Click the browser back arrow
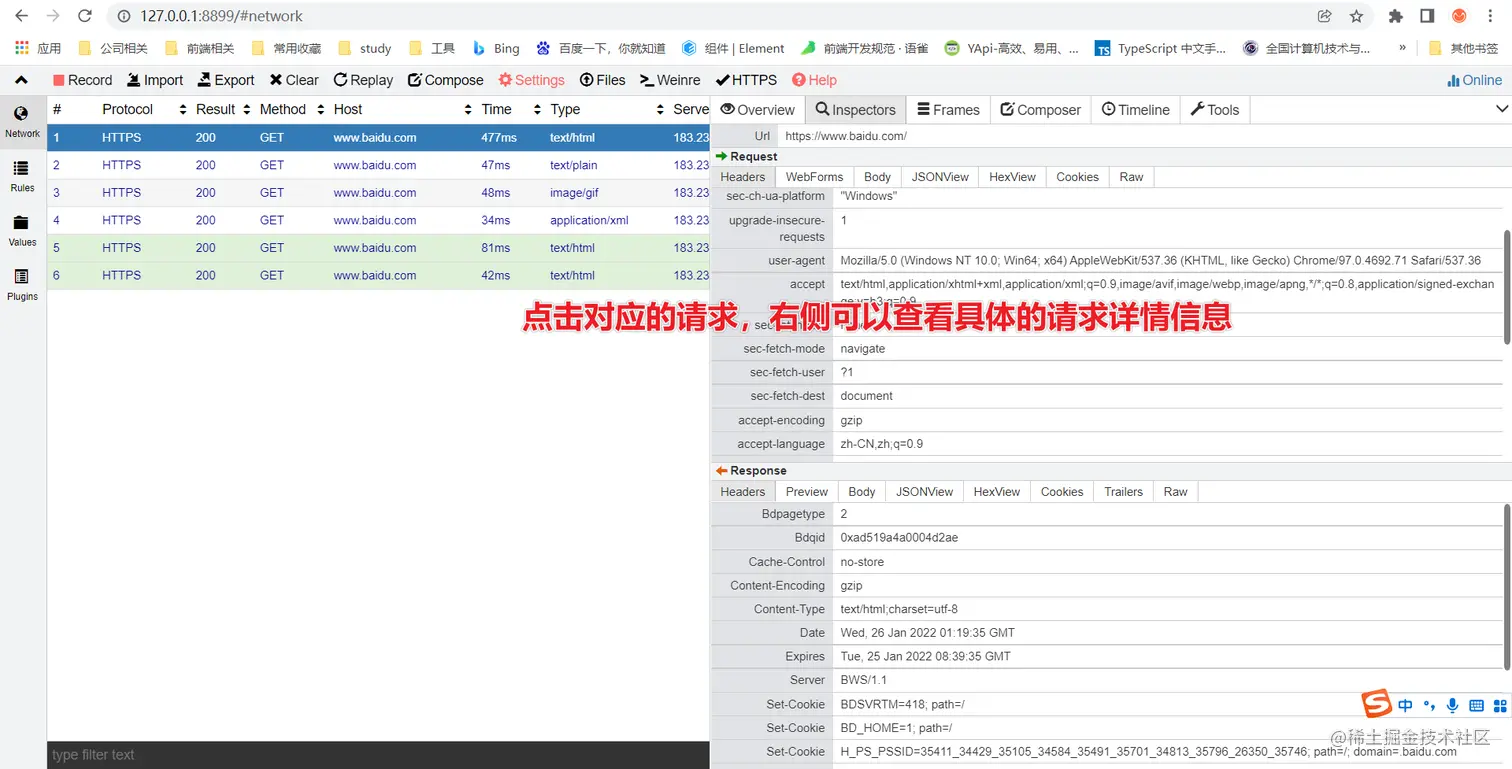 [21, 16]
